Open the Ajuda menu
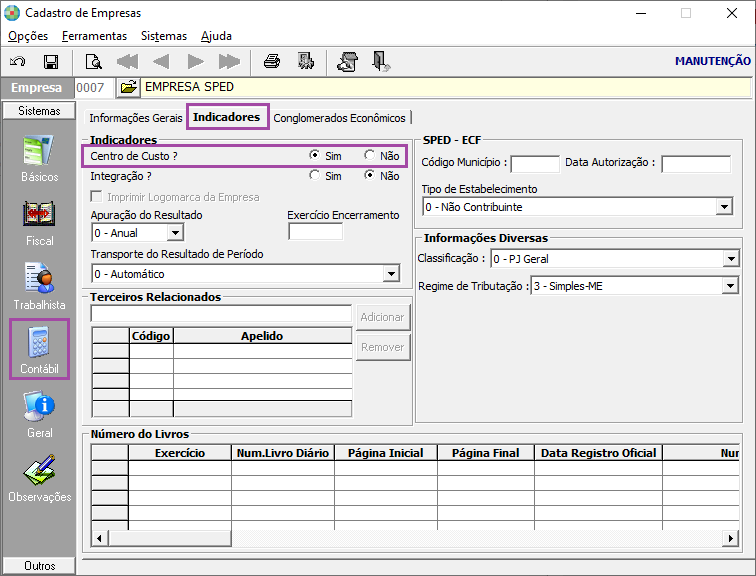 pos(216,36)
